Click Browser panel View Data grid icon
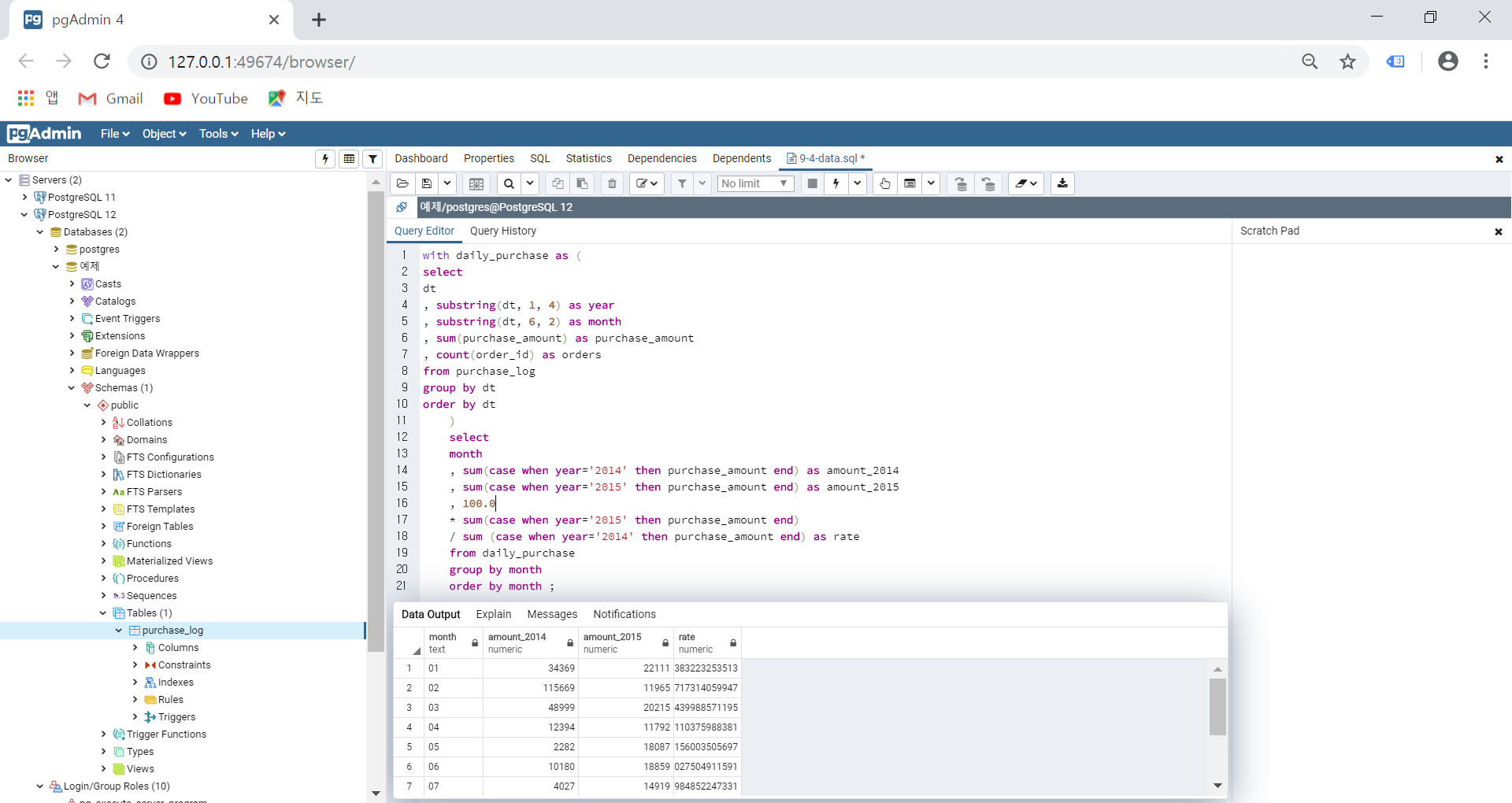This screenshot has height=803, width=1512. click(x=349, y=159)
